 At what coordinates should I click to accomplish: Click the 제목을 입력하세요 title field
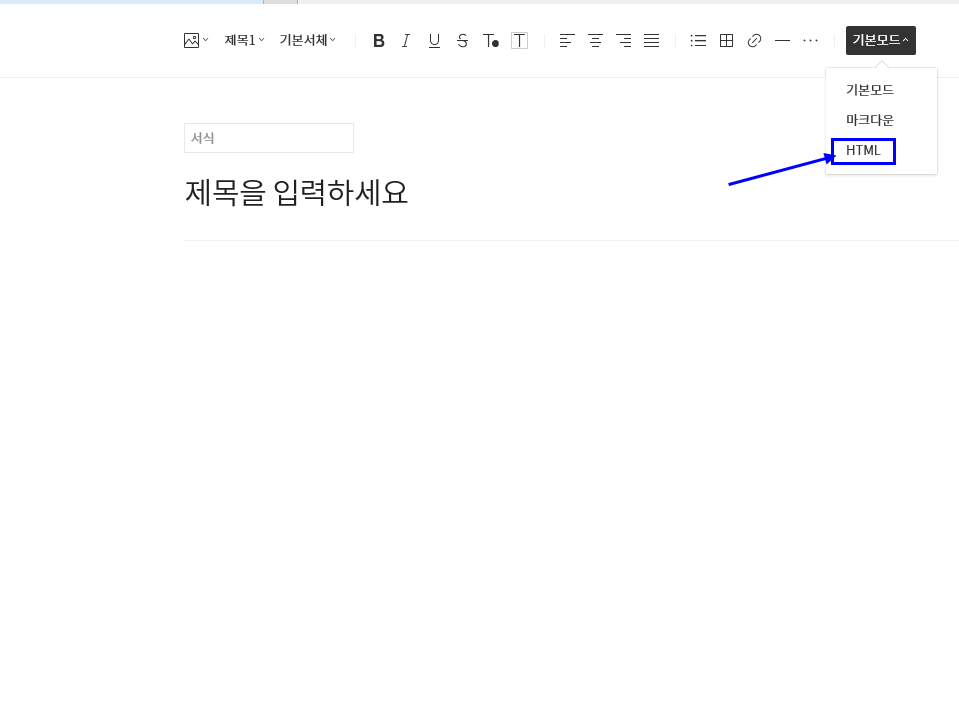click(x=296, y=193)
